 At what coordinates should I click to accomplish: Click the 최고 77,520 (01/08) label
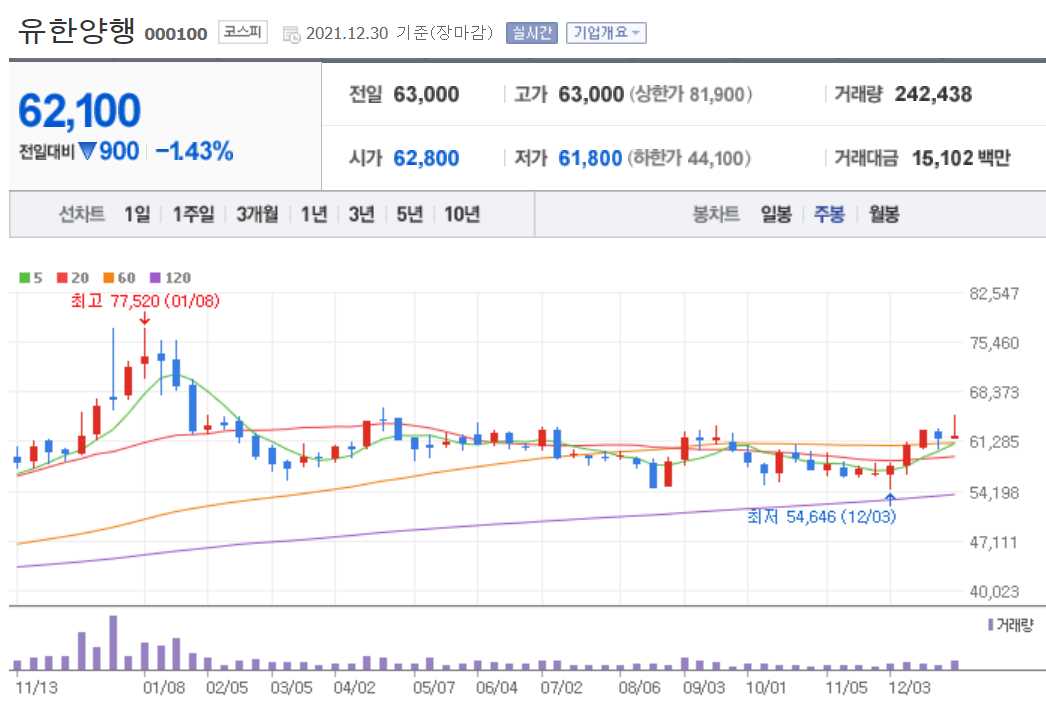(145, 301)
